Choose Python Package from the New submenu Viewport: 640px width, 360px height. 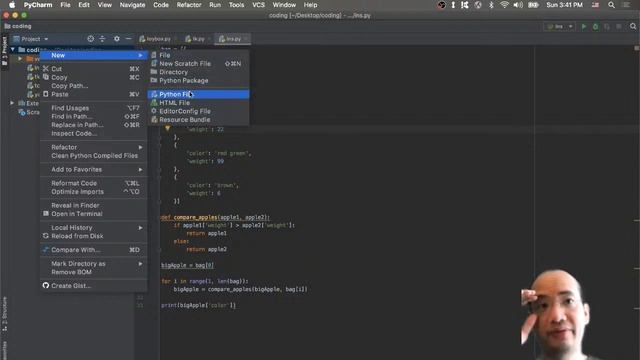click(x=198, y=80)
